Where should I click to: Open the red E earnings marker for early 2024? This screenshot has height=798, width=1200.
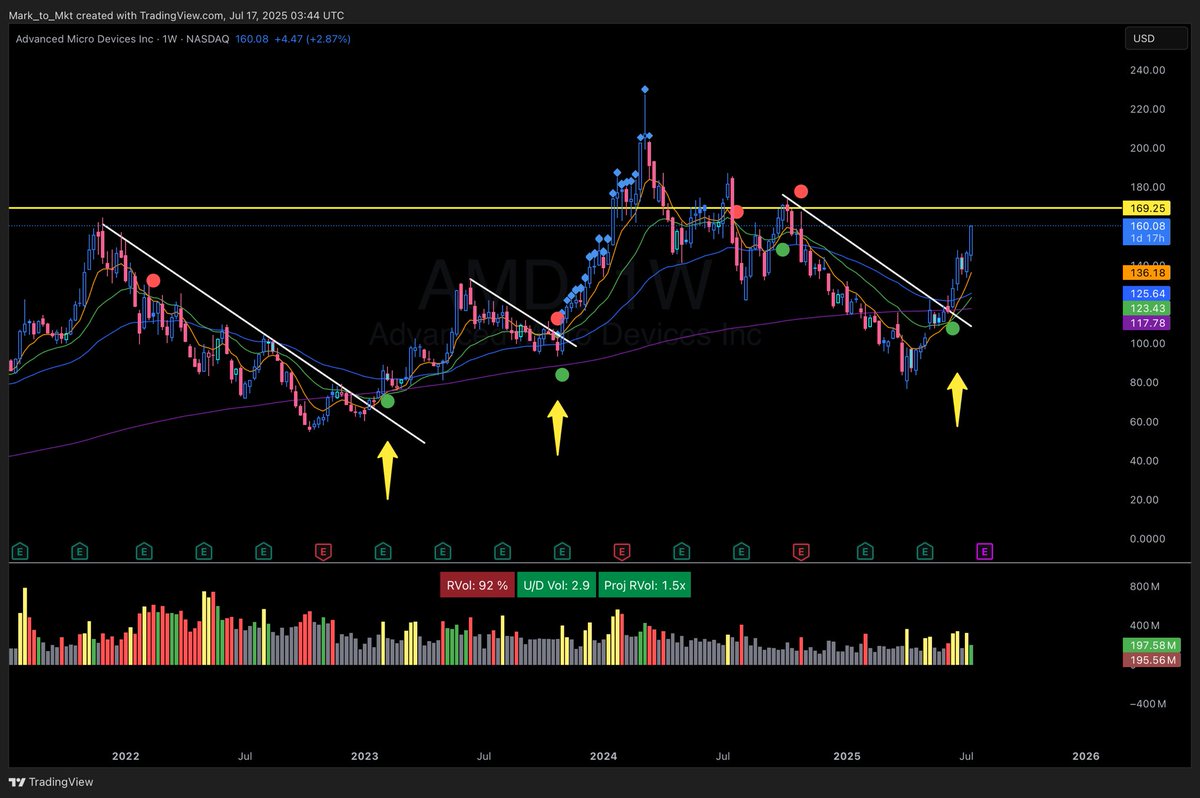(x=621, y=550)
